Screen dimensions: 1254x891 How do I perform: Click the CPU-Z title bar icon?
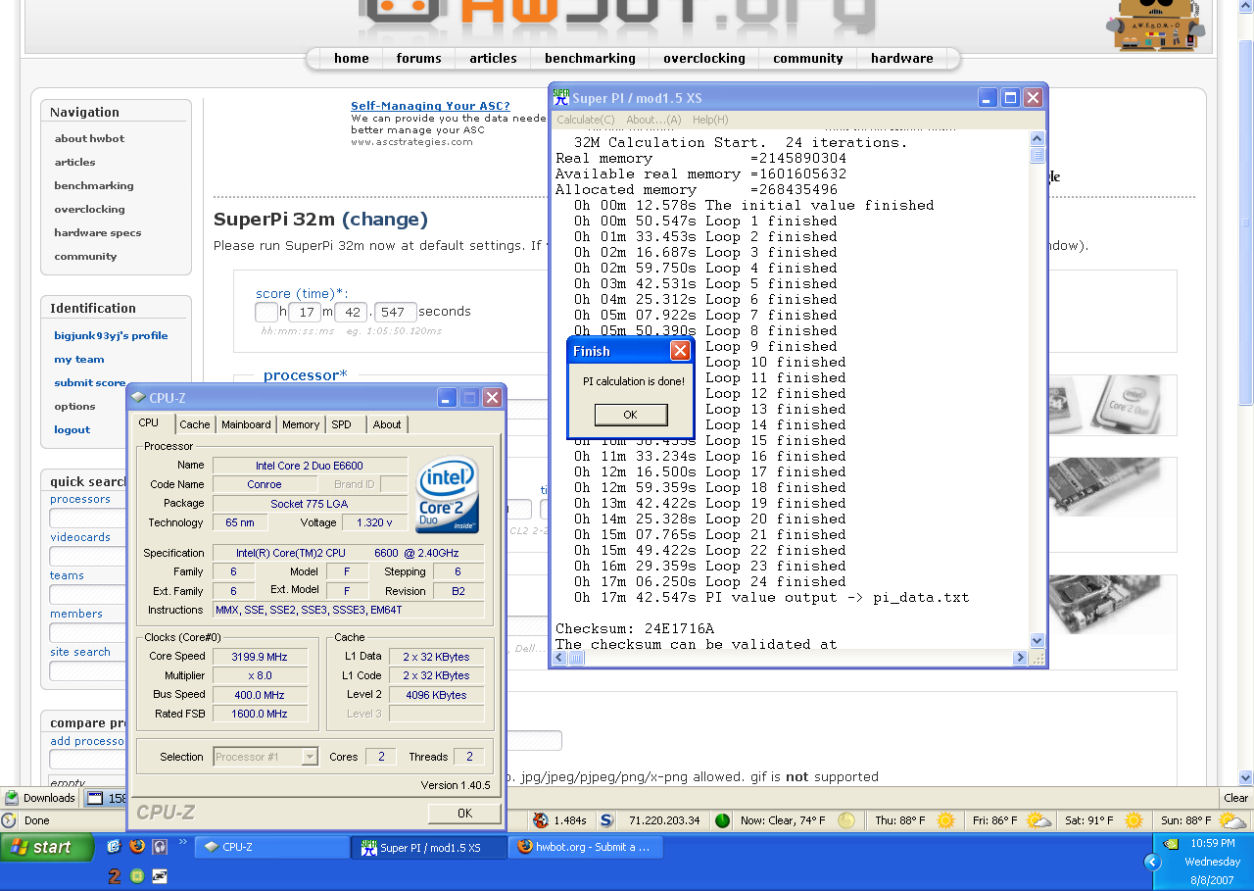(138, 398)
